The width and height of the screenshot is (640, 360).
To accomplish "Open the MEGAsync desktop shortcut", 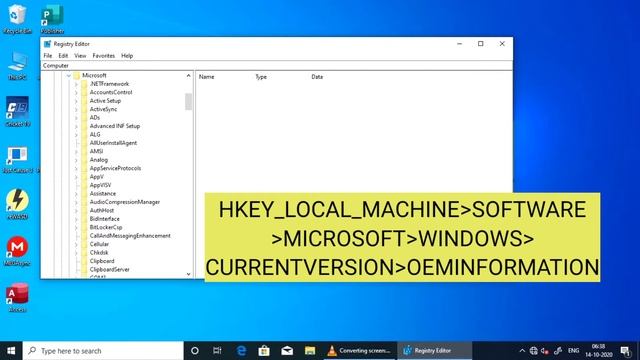I will coord(17,251).
